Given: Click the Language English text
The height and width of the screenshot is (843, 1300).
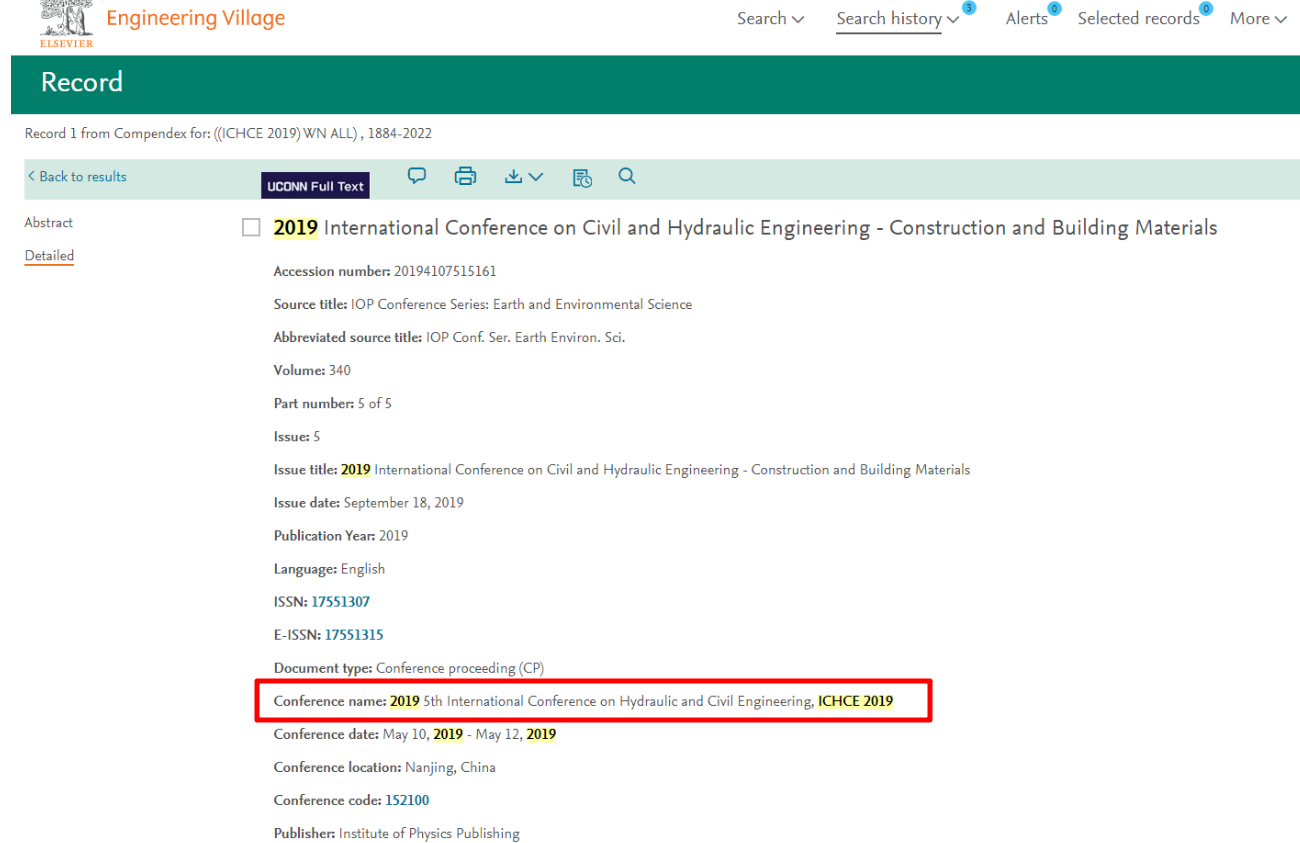Looking at the screenshot, I should pyautogui.click(x=329, y=568).
